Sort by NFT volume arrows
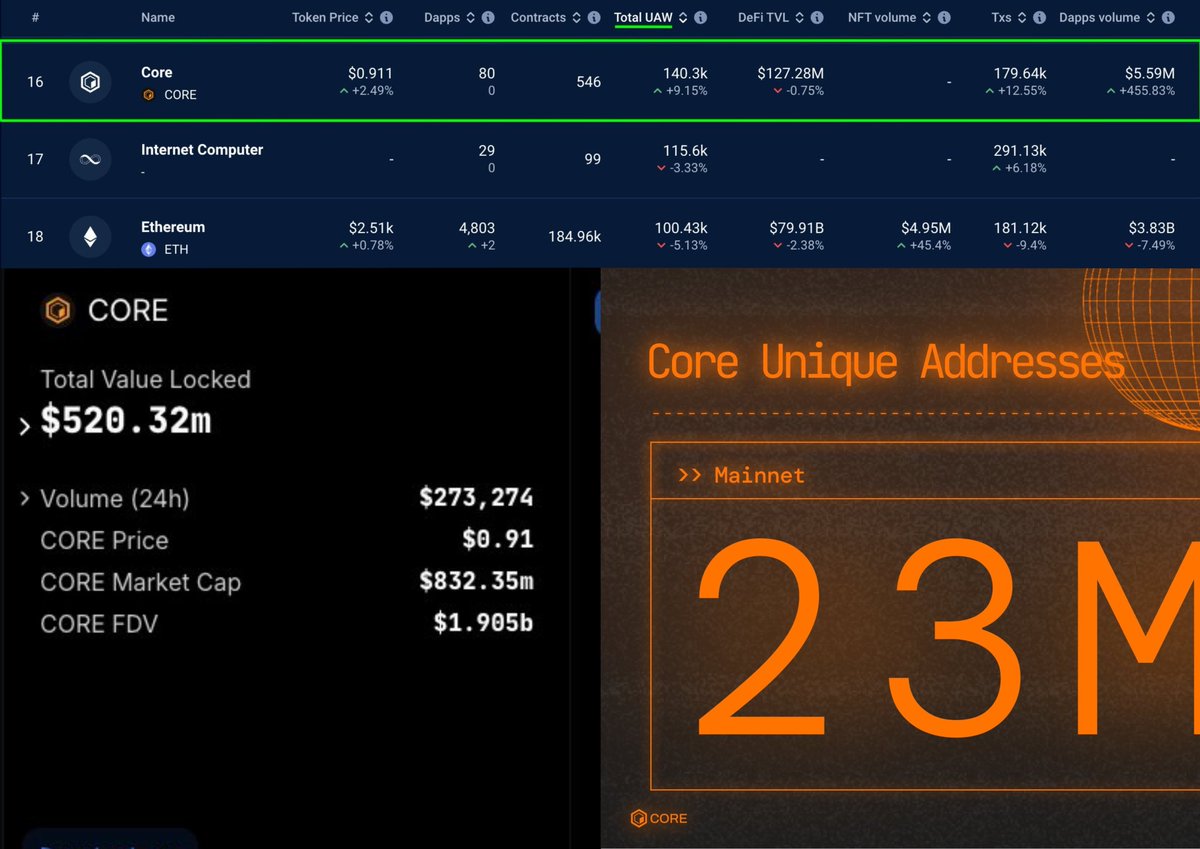 point(927,18)
